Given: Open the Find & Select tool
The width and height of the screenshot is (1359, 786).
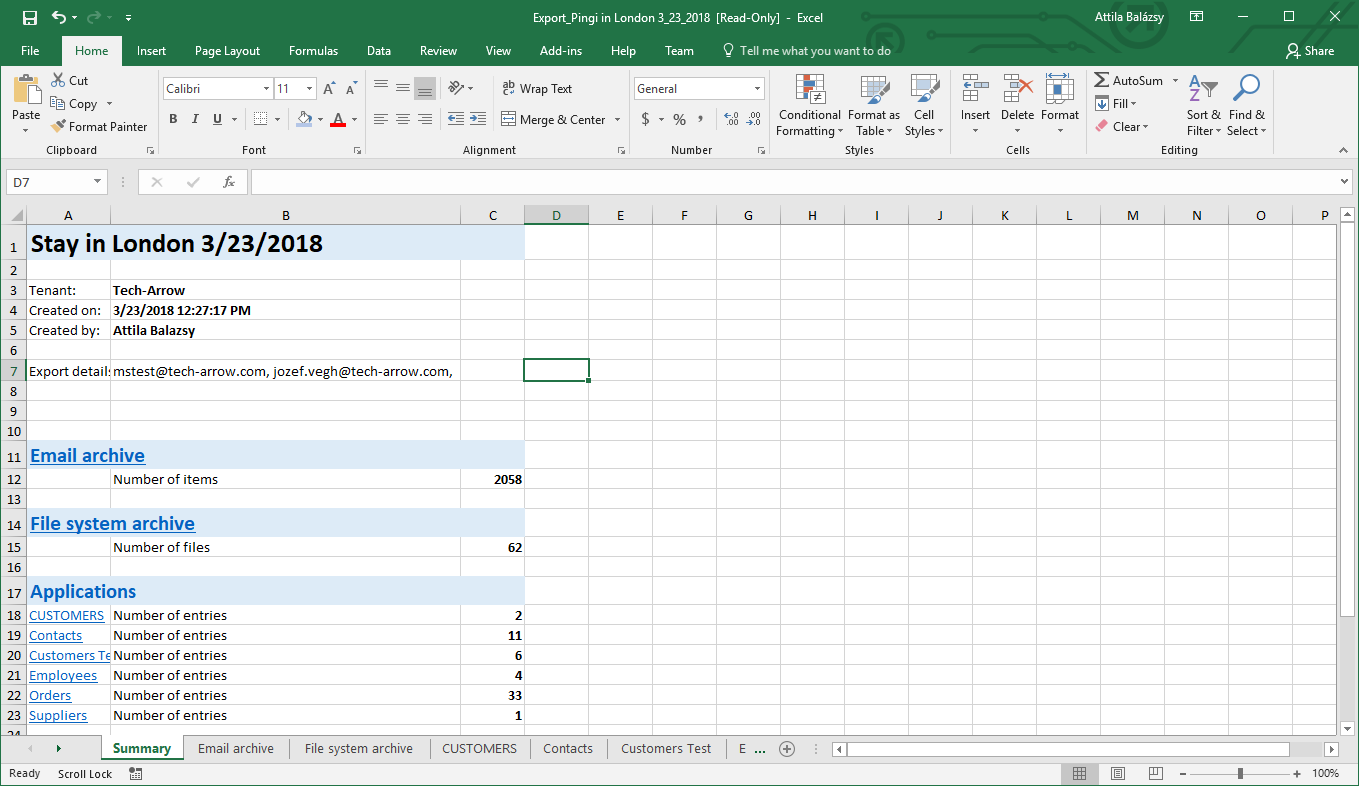Looking at the screenshot, I should pyautogui.click(x=1246, y=106).
